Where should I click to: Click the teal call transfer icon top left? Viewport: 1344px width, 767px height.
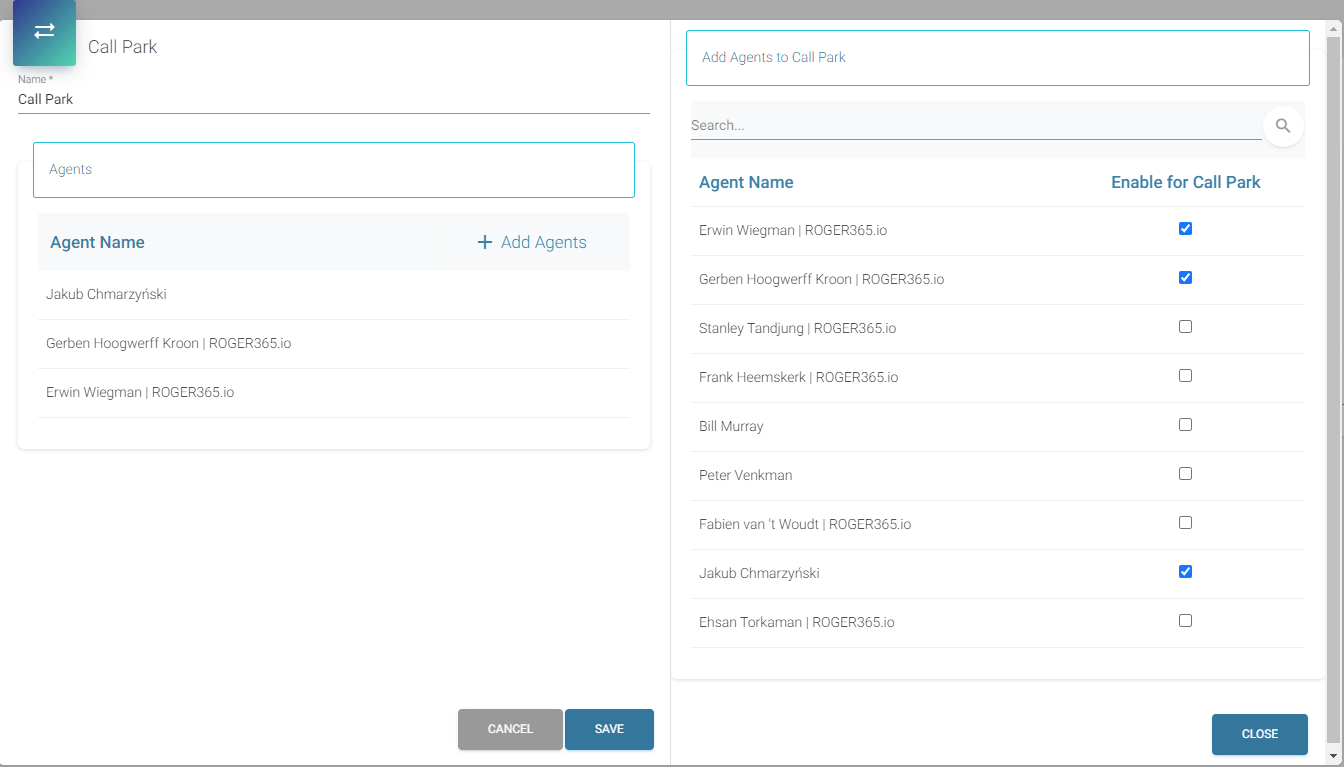coord(44,32)
